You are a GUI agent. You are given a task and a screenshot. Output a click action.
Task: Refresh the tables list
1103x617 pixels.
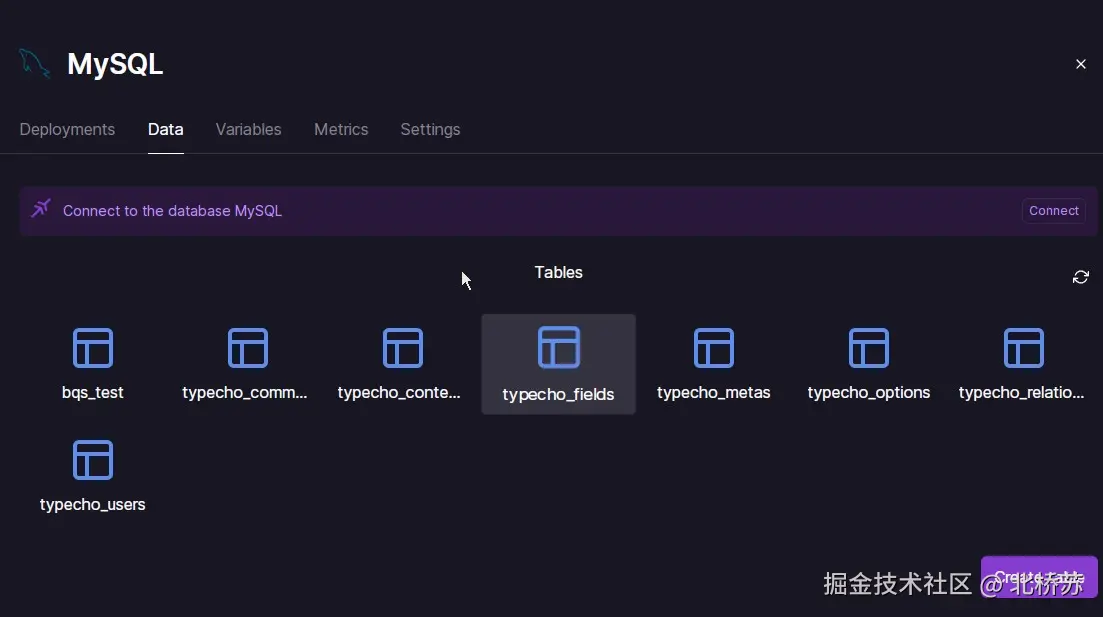click(x=1080, y=277)
